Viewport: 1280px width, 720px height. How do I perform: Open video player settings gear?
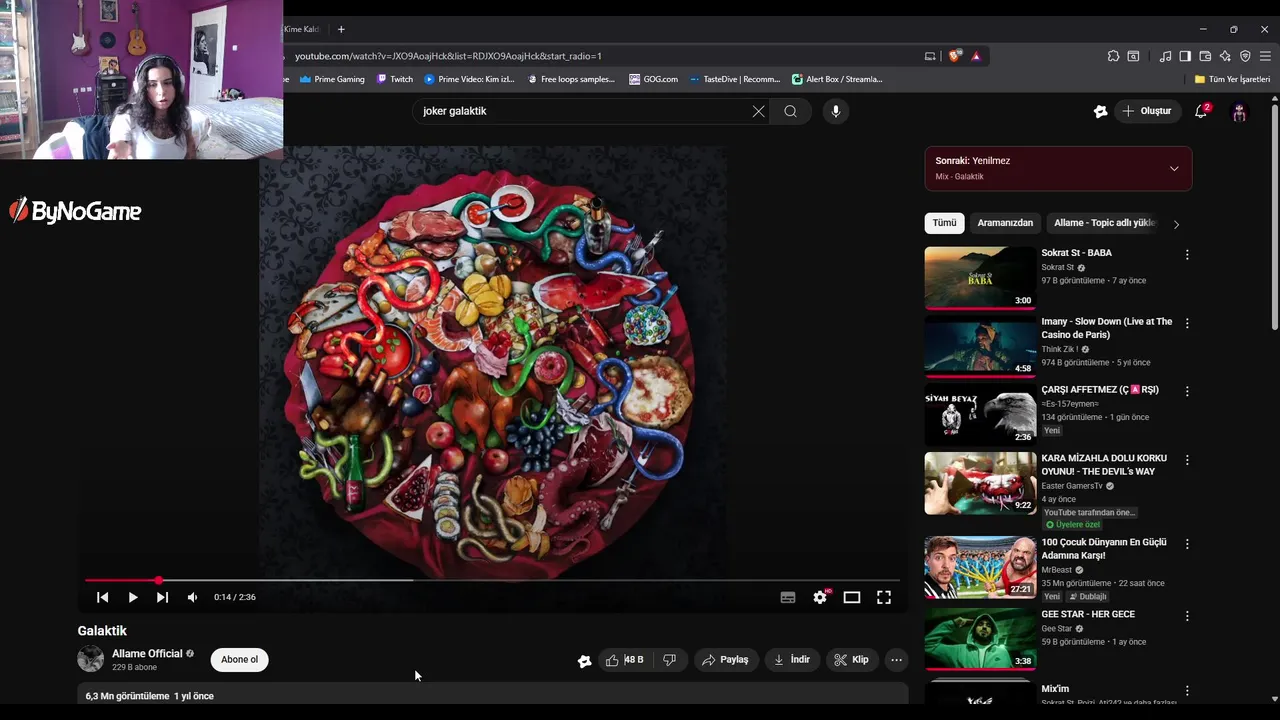[x=820, y=597]
